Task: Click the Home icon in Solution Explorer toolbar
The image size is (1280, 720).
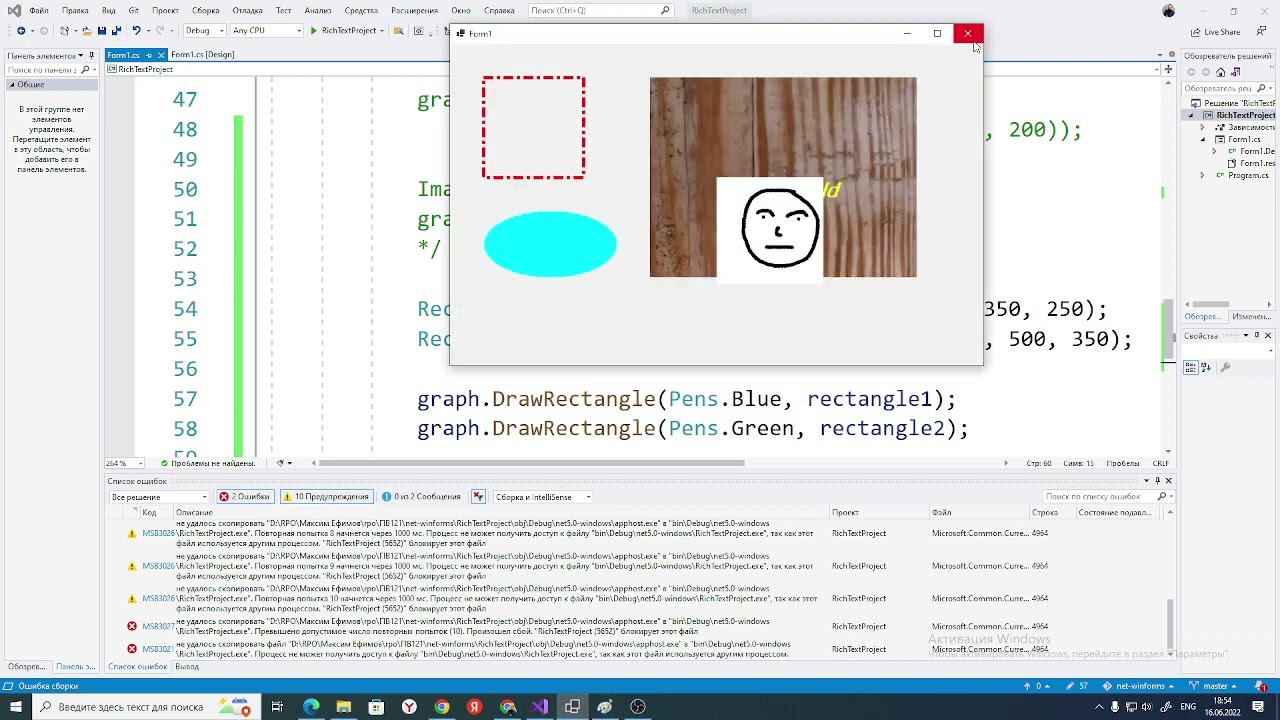Action: pos(1220,72)
